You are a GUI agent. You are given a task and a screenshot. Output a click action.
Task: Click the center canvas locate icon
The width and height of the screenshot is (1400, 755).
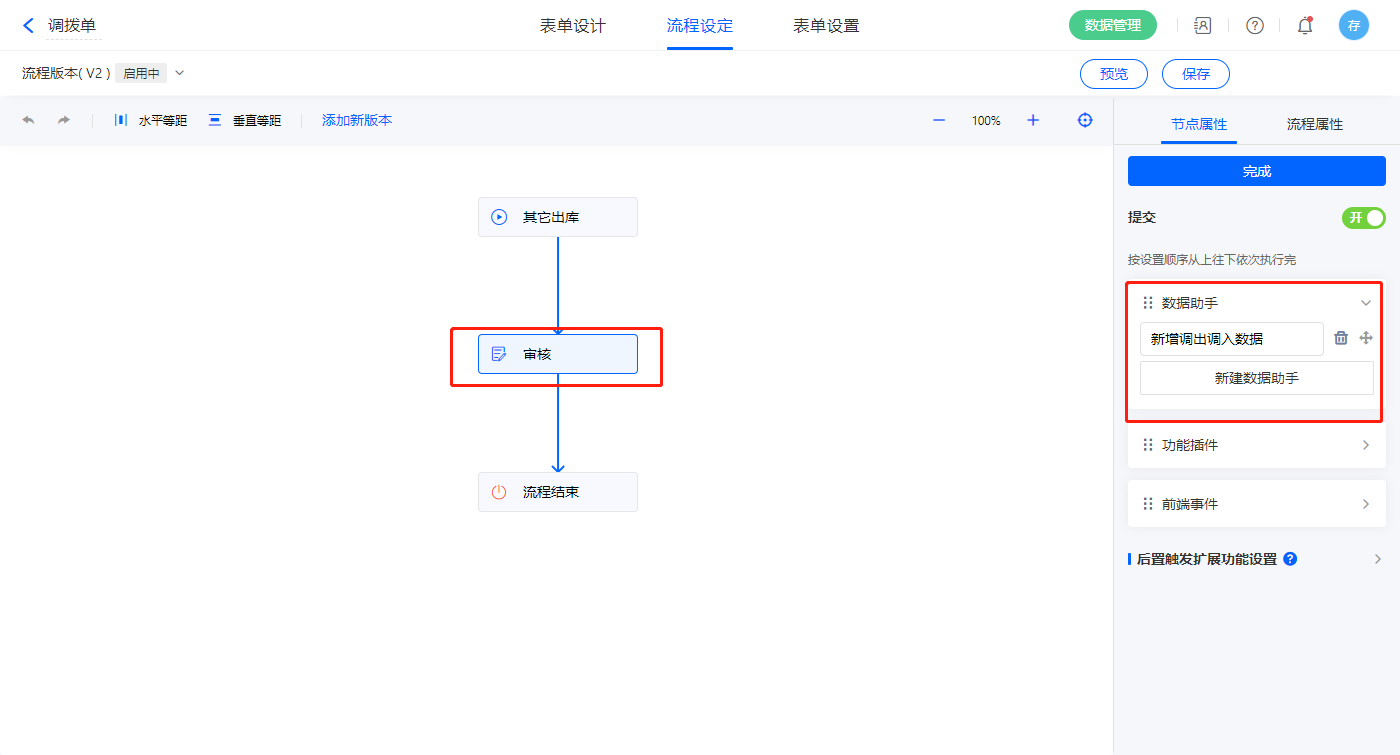(x=1085, y=120)
